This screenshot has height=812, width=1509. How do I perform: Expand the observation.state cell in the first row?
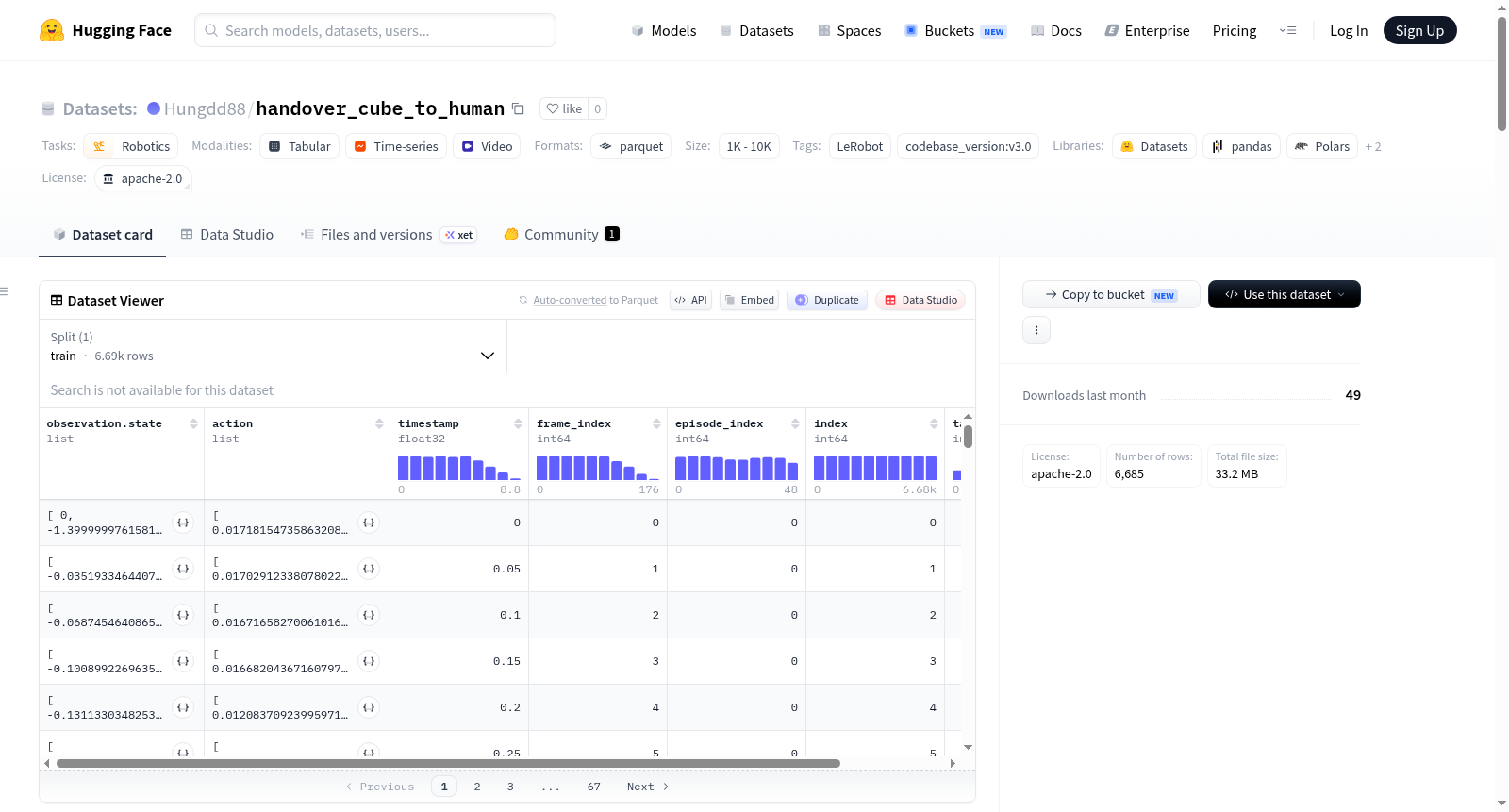pos(183,522)
